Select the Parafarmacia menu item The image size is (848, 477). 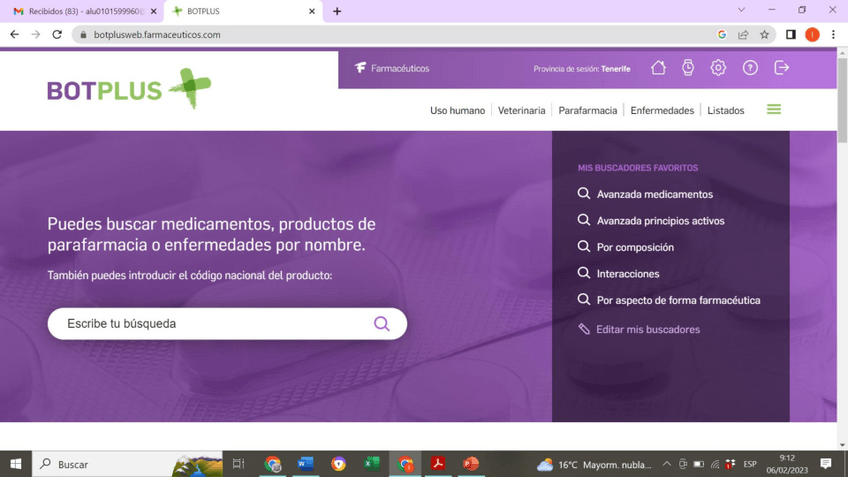click(x=587, y=111)
